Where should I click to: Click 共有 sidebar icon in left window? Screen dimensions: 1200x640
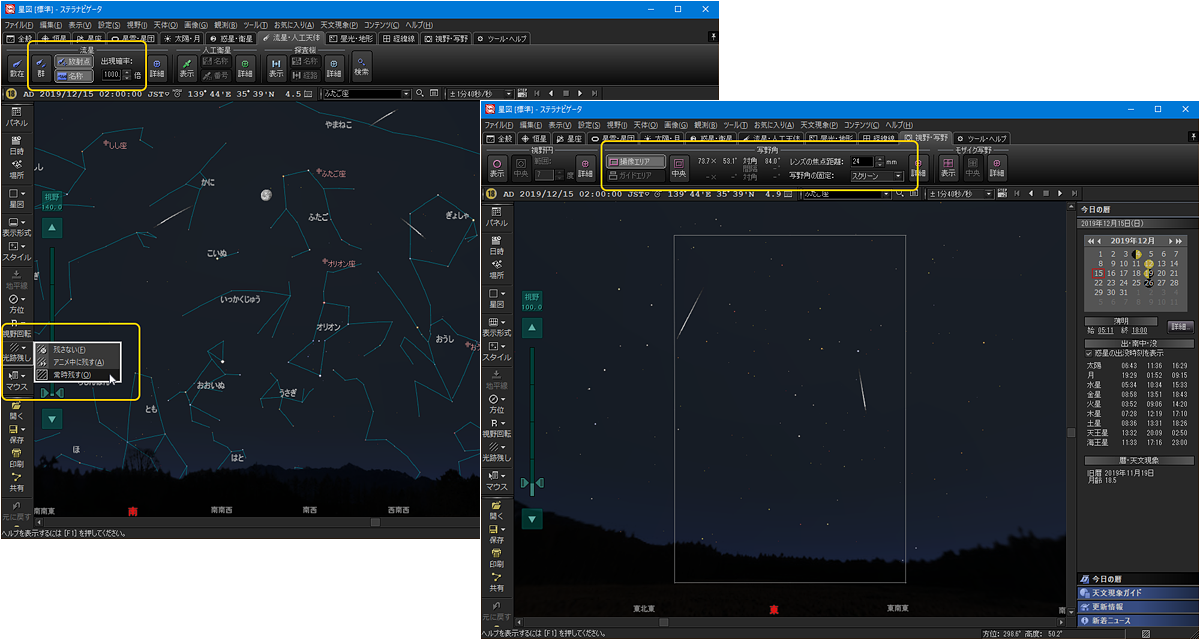tap(18, 483)
